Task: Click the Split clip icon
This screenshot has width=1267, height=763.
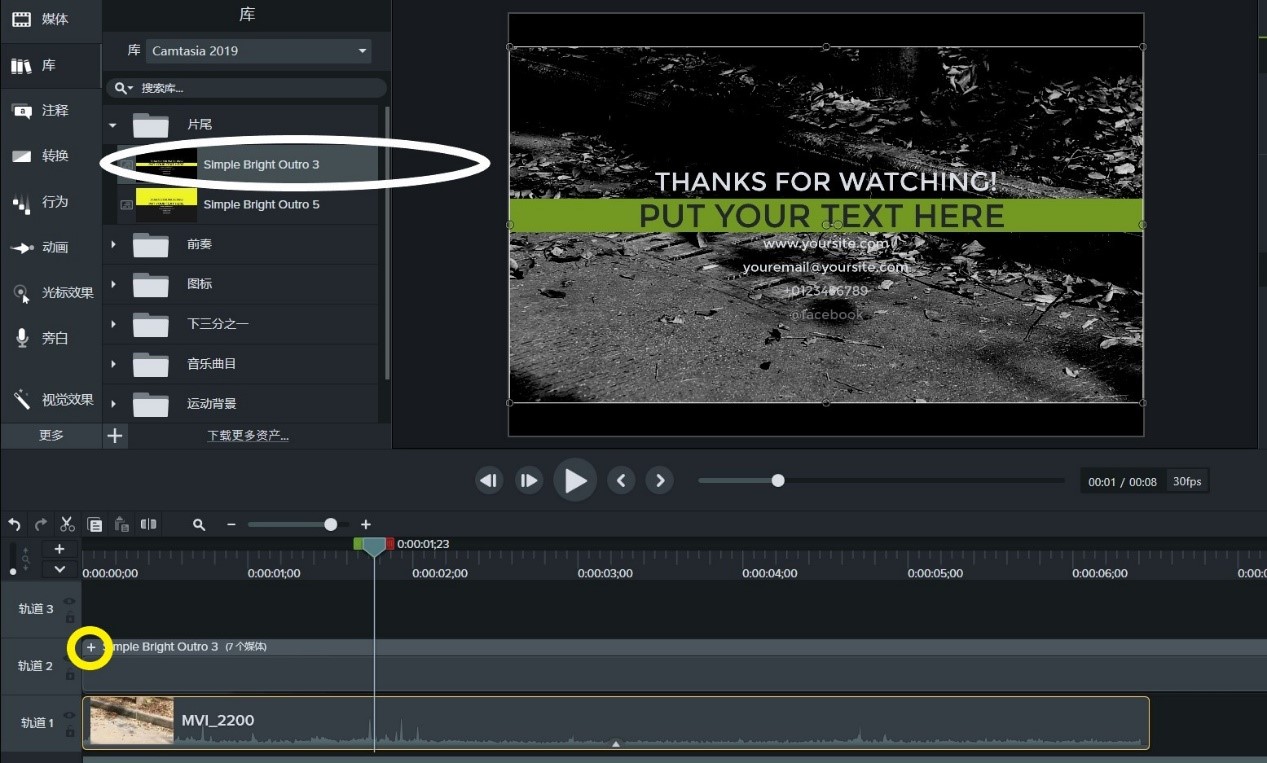Action: (148, 524)
